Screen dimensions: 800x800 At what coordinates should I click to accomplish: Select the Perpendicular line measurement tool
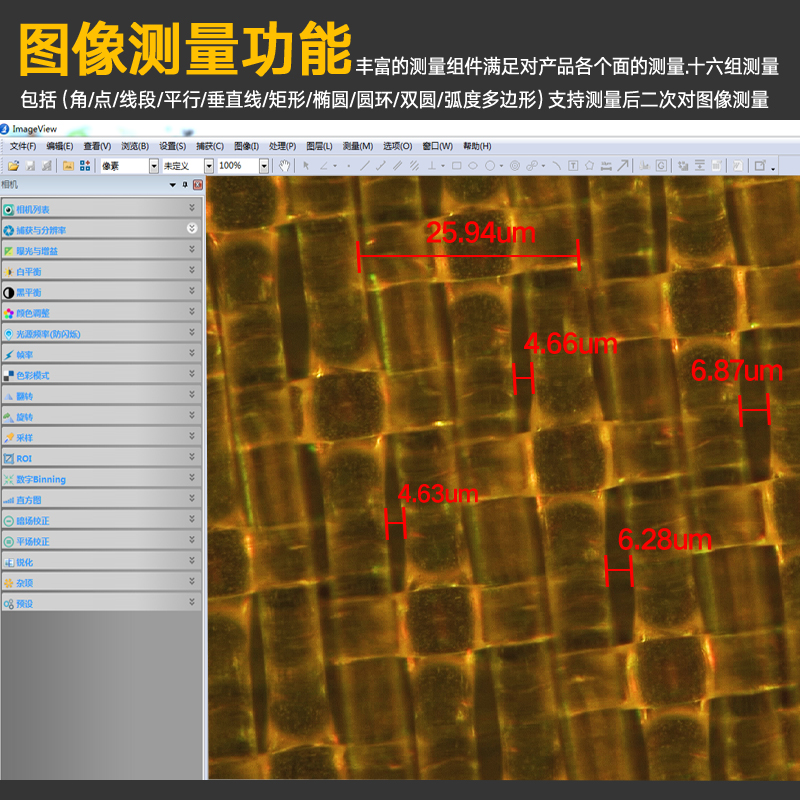[432, 166]
